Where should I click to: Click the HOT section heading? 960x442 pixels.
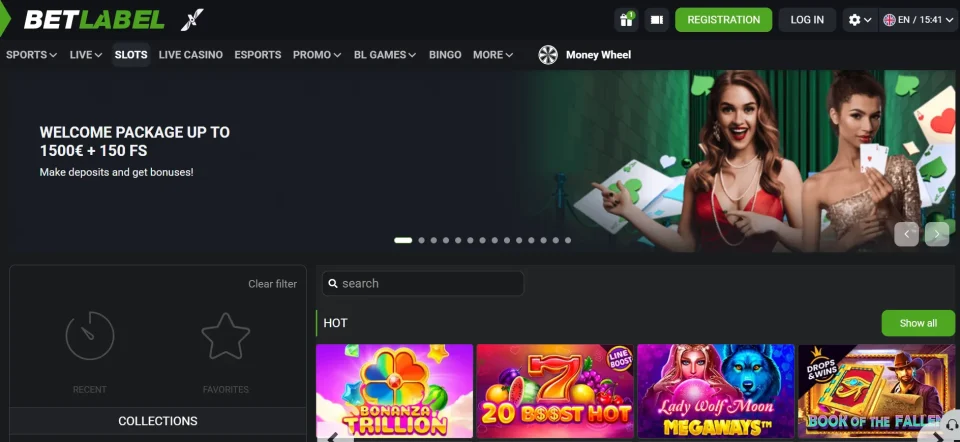[336, 323]
